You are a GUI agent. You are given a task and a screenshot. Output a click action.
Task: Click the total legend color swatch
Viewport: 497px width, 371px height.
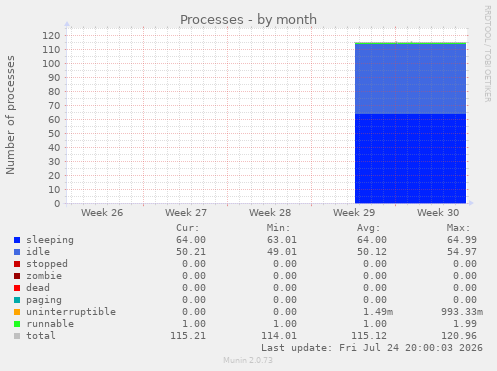pos(17,336)
